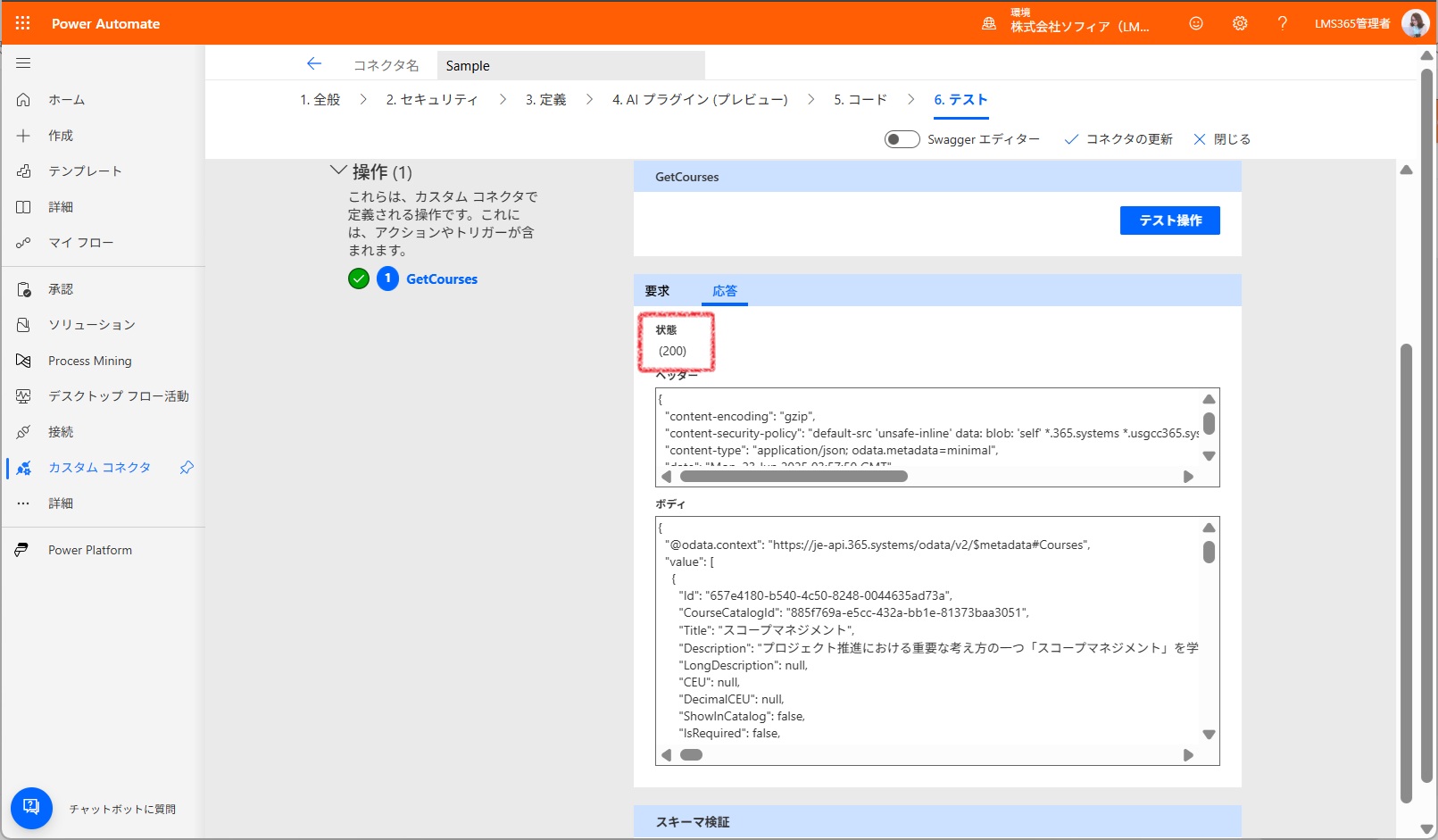Open the user profile avatar
Viewport: 1438px width, 840px height.
[1416, 23]
